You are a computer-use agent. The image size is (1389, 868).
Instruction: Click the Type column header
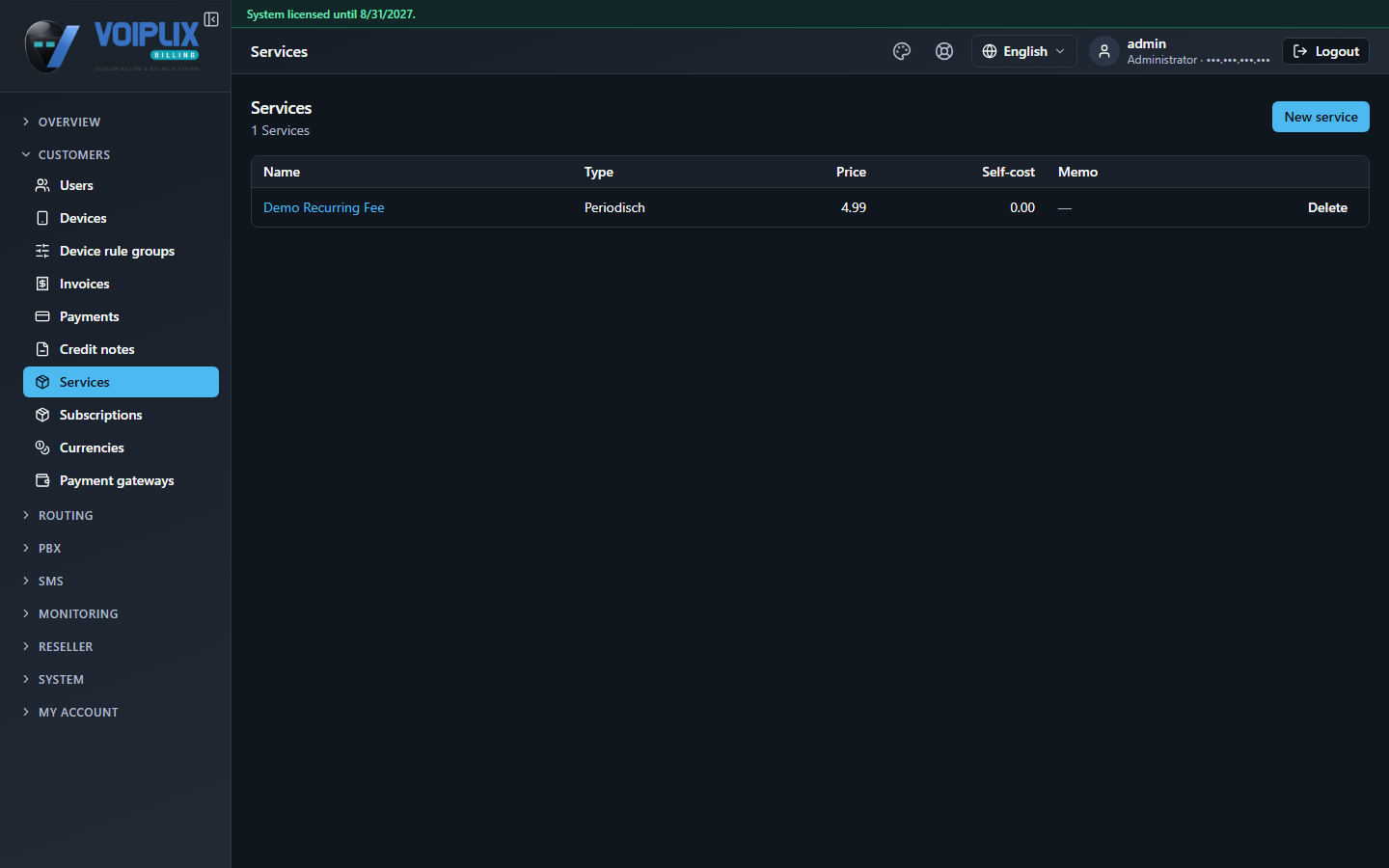tap(599, 172)
